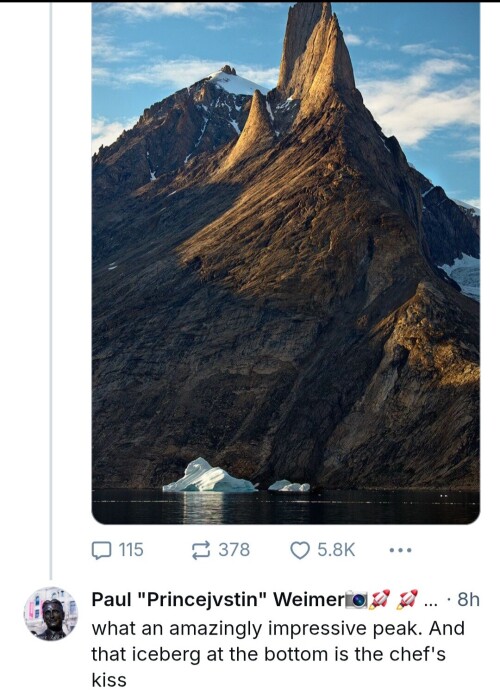Click the 378 reposts count
The image size is (500, 700).
(234, 550)
